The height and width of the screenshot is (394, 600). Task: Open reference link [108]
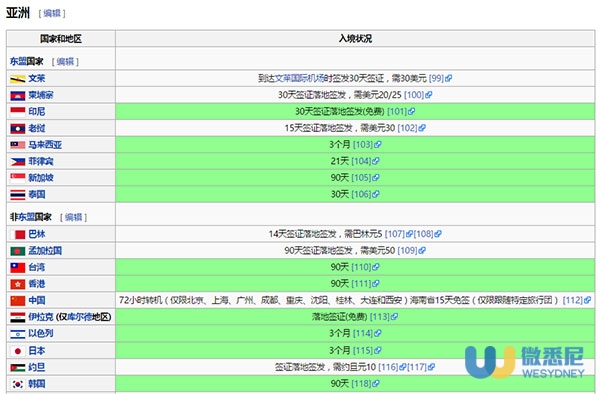click(x=424, y=234)
